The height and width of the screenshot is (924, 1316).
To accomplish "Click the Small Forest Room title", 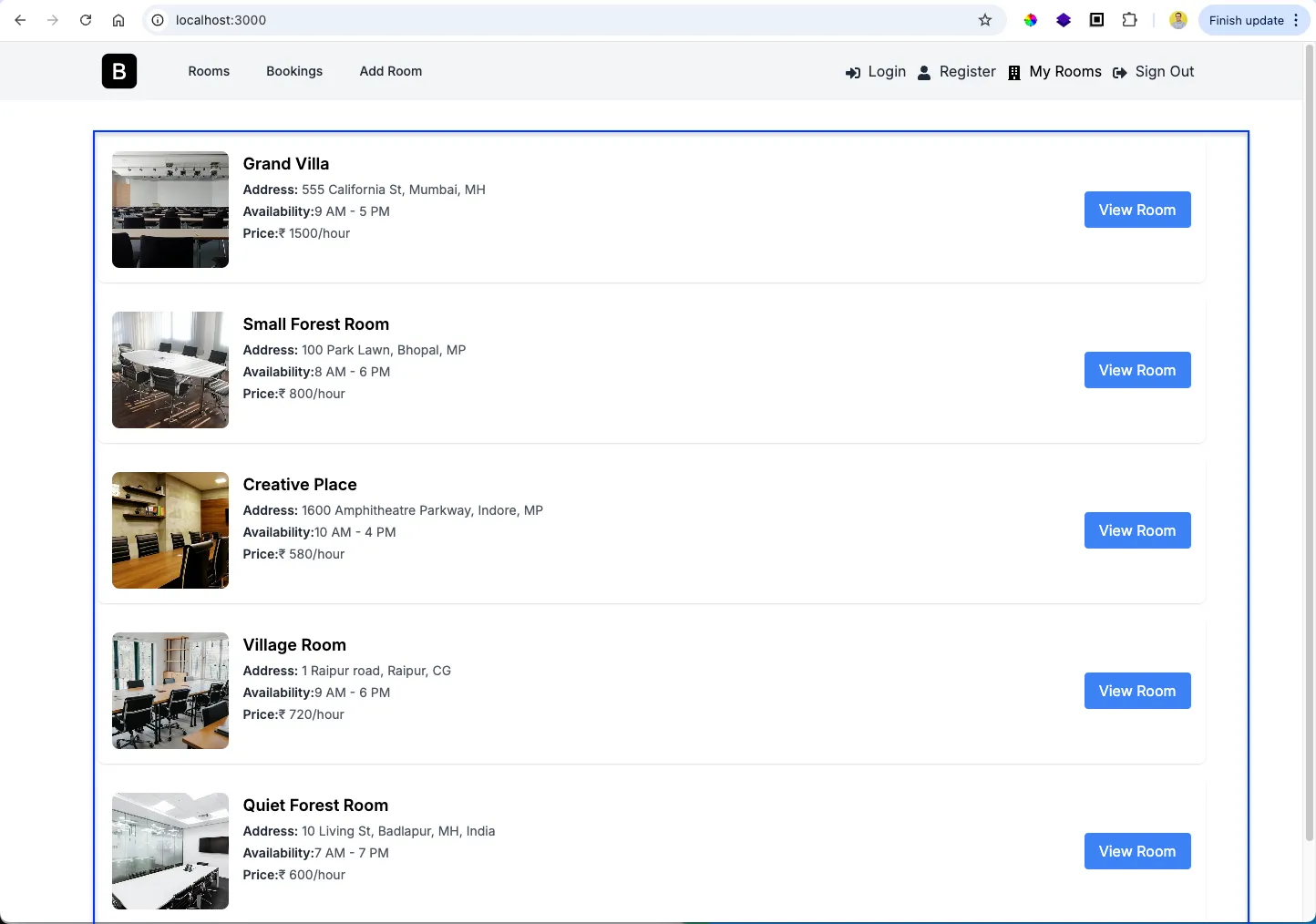I will 316,324.
